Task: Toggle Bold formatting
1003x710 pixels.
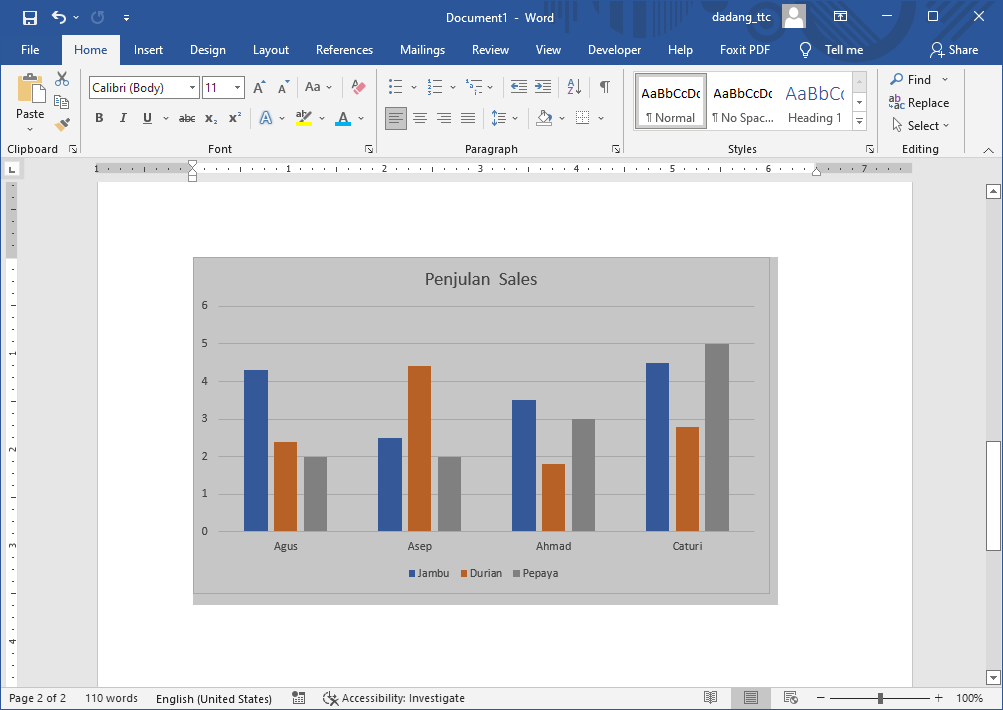Action: [99, 118]
